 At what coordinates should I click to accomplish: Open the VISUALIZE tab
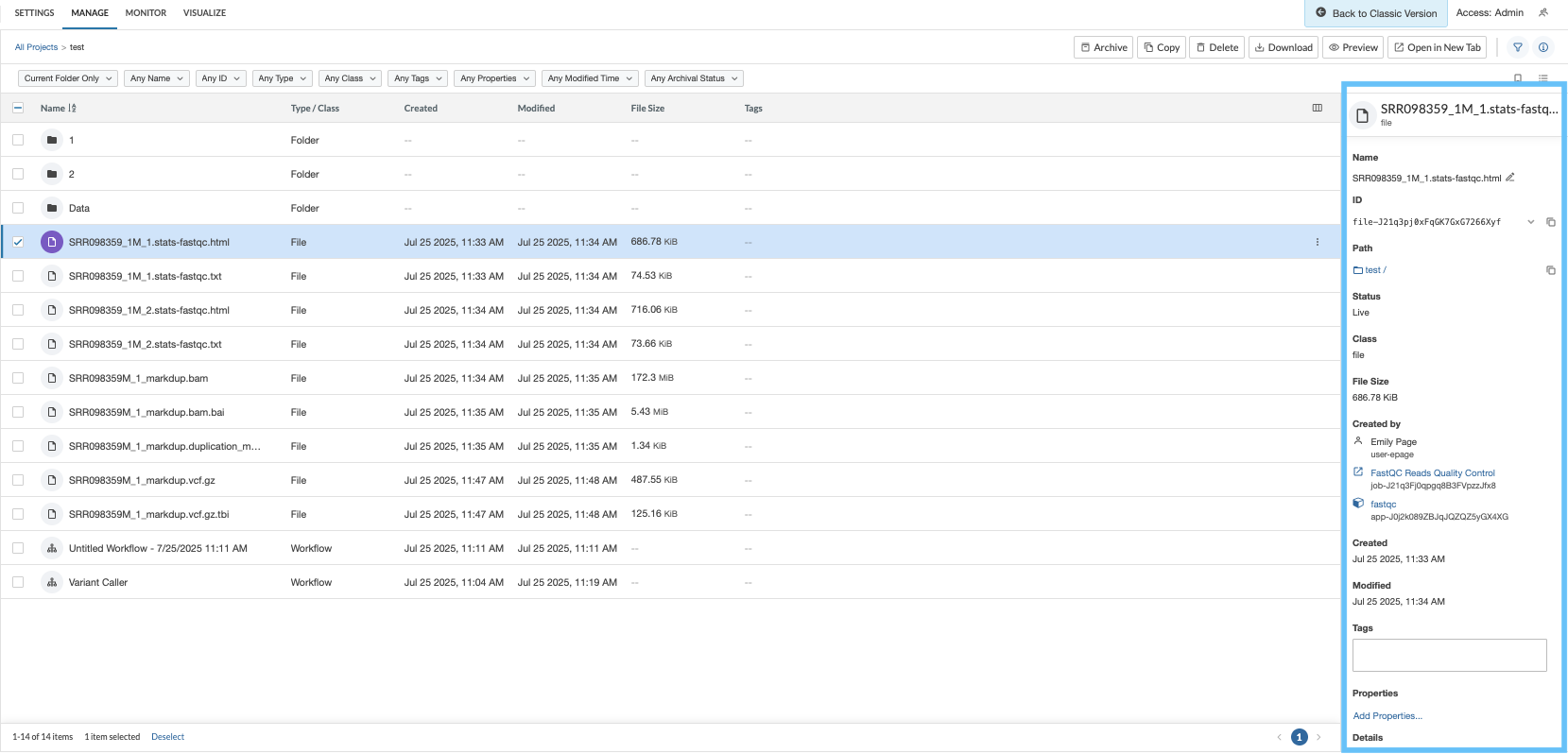point(204,13)
